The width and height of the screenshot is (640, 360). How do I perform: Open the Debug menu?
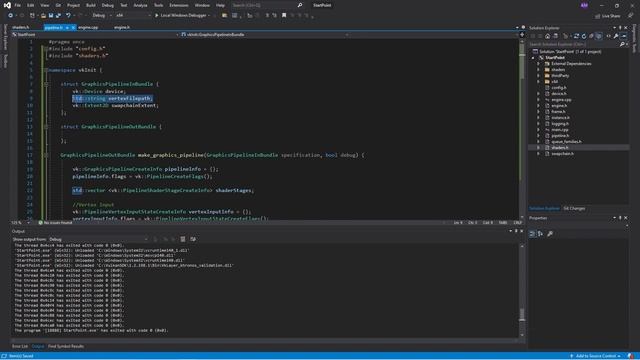click(x=108, y=5)
